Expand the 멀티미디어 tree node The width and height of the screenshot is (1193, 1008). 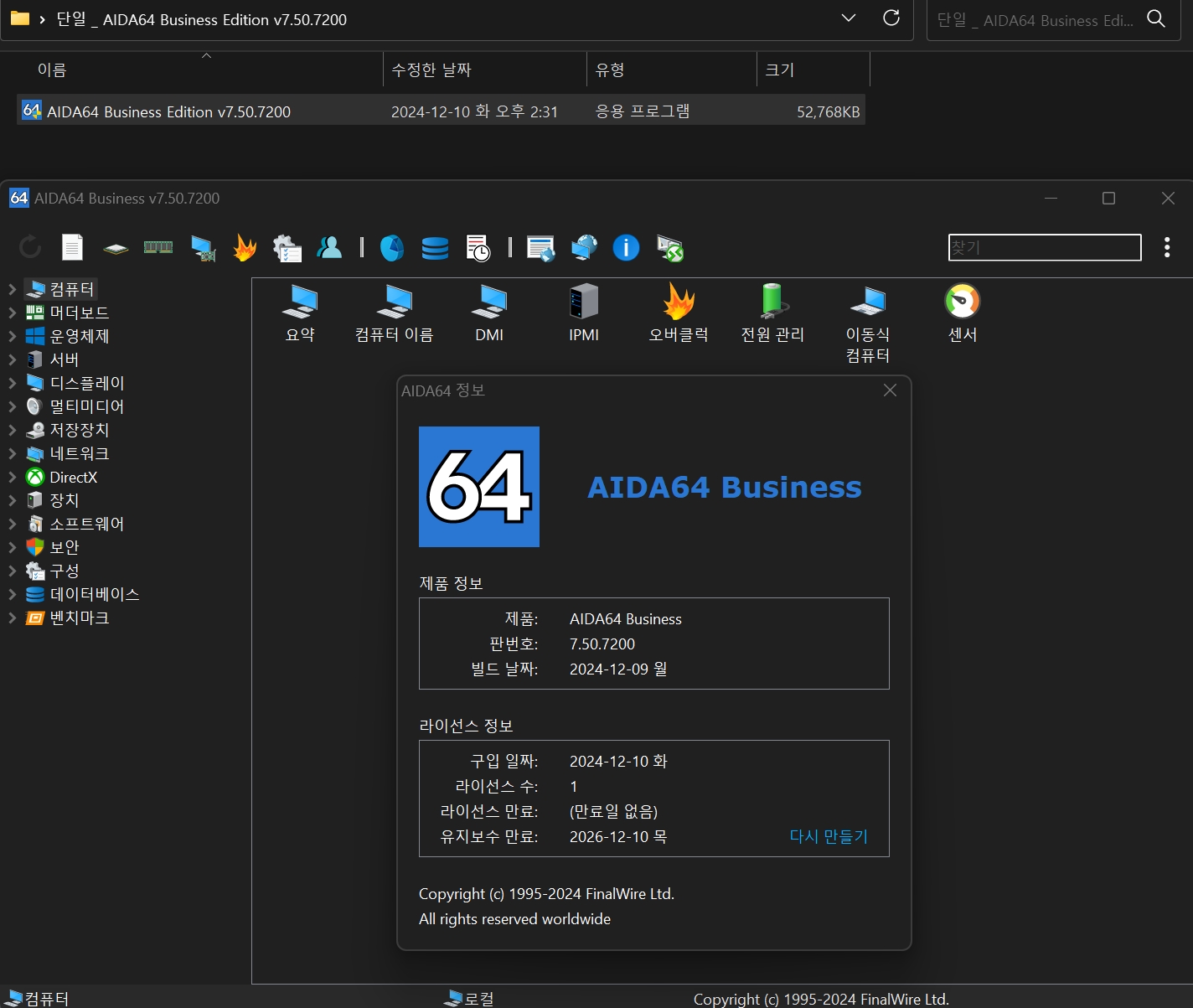12,406
